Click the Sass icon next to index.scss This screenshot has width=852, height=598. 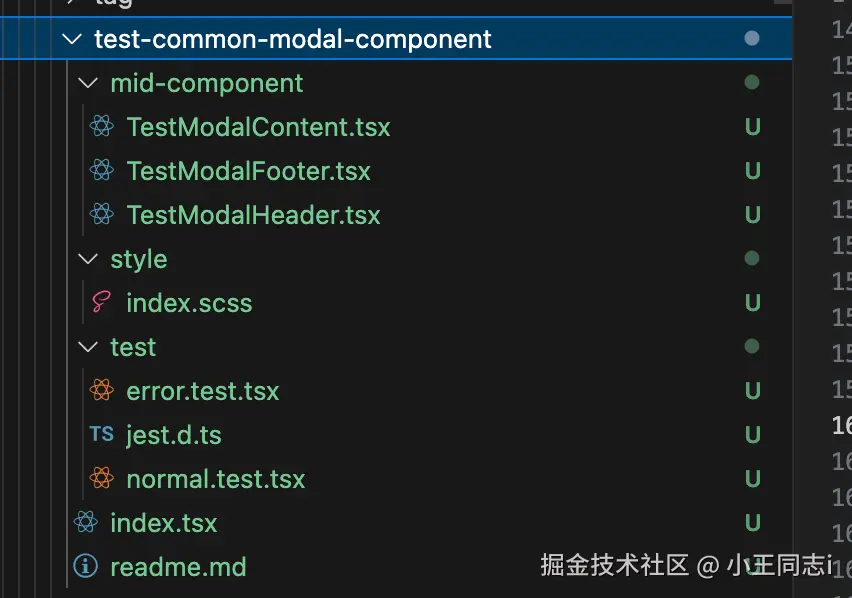(x=101, y=303)
